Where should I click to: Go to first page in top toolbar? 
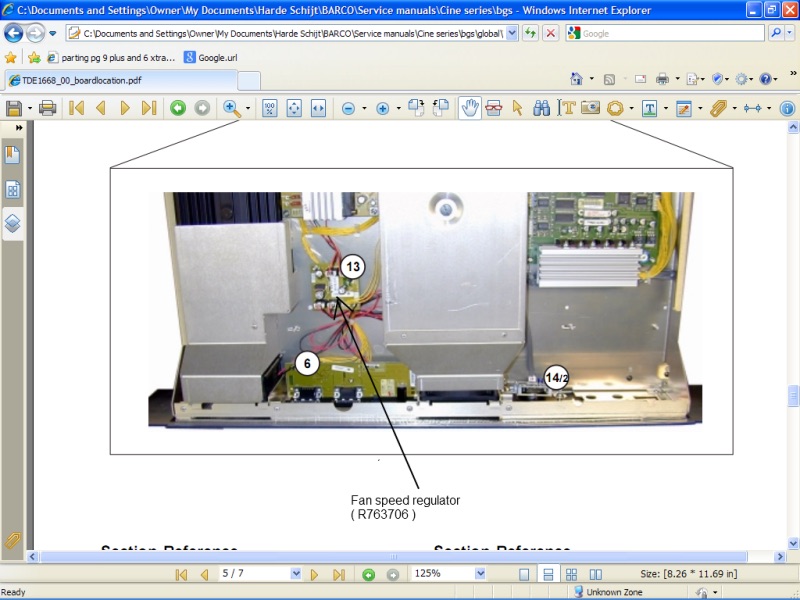coord(77,108)
